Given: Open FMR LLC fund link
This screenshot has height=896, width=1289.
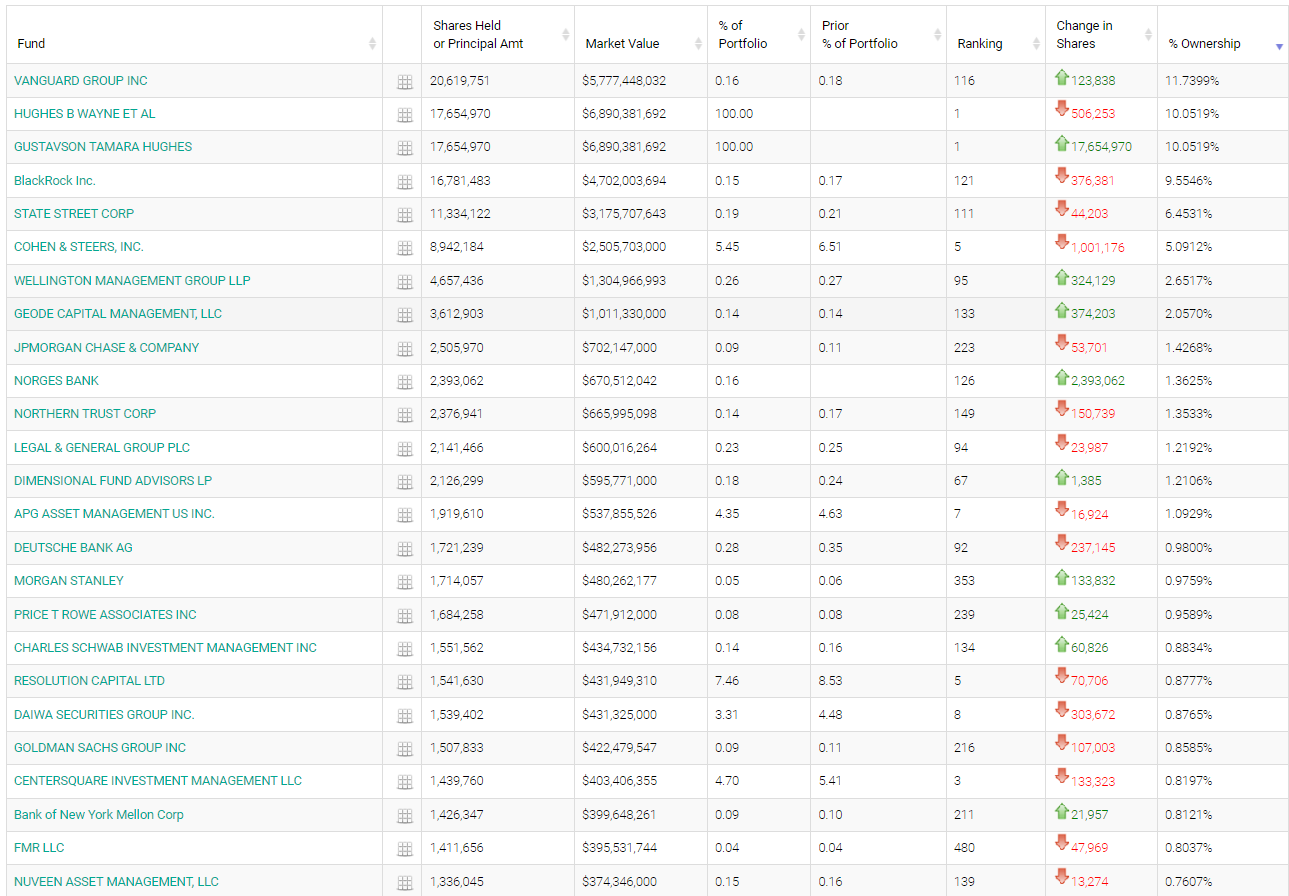Looking at the screenshot, I should click(39, 848).
